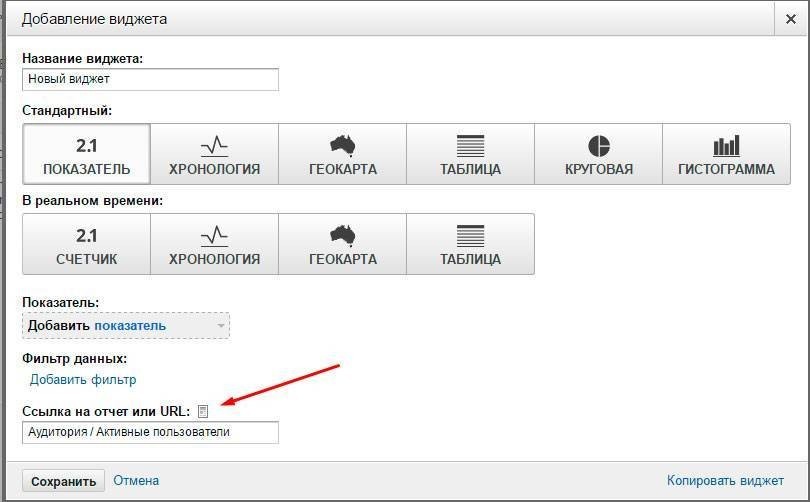Click Копировать виджет link
This screenshot has height=502, width=810.
coord(725,481)
